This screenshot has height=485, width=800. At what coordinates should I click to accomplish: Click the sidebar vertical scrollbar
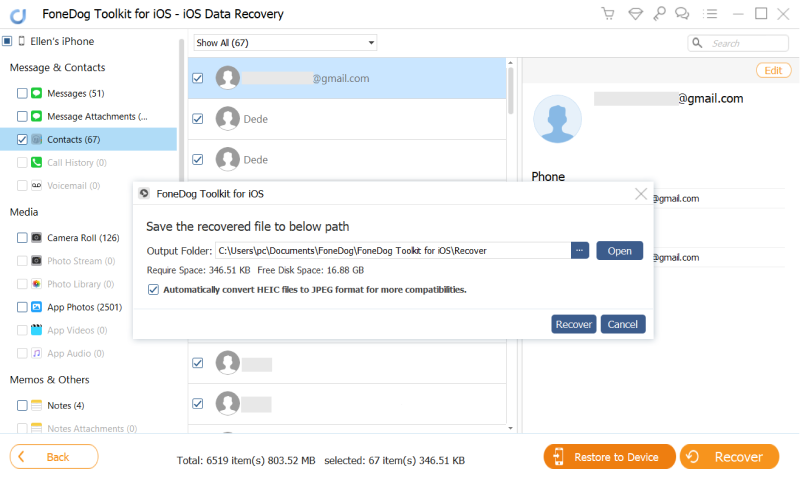[181, 112]
